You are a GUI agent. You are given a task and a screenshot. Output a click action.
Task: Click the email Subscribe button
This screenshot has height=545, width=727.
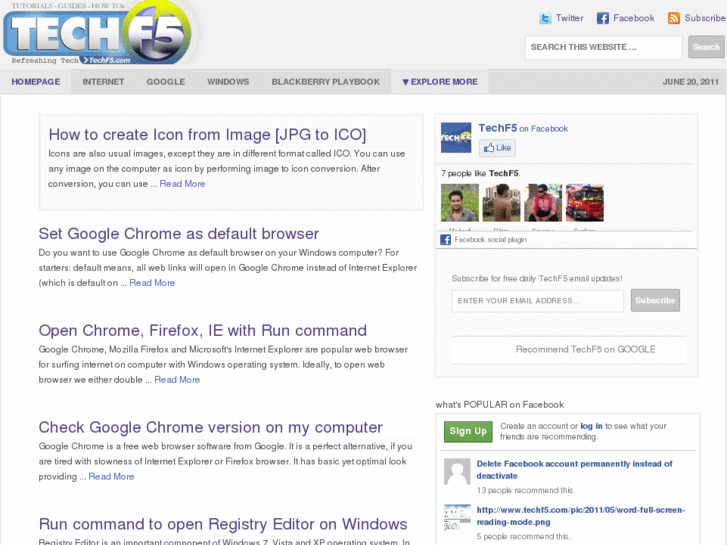[655, 301]
